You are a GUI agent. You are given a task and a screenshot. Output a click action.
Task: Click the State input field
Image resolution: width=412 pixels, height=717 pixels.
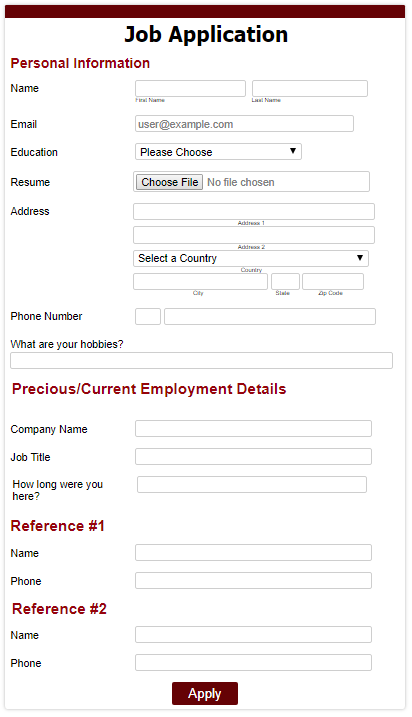coord(285,282)
